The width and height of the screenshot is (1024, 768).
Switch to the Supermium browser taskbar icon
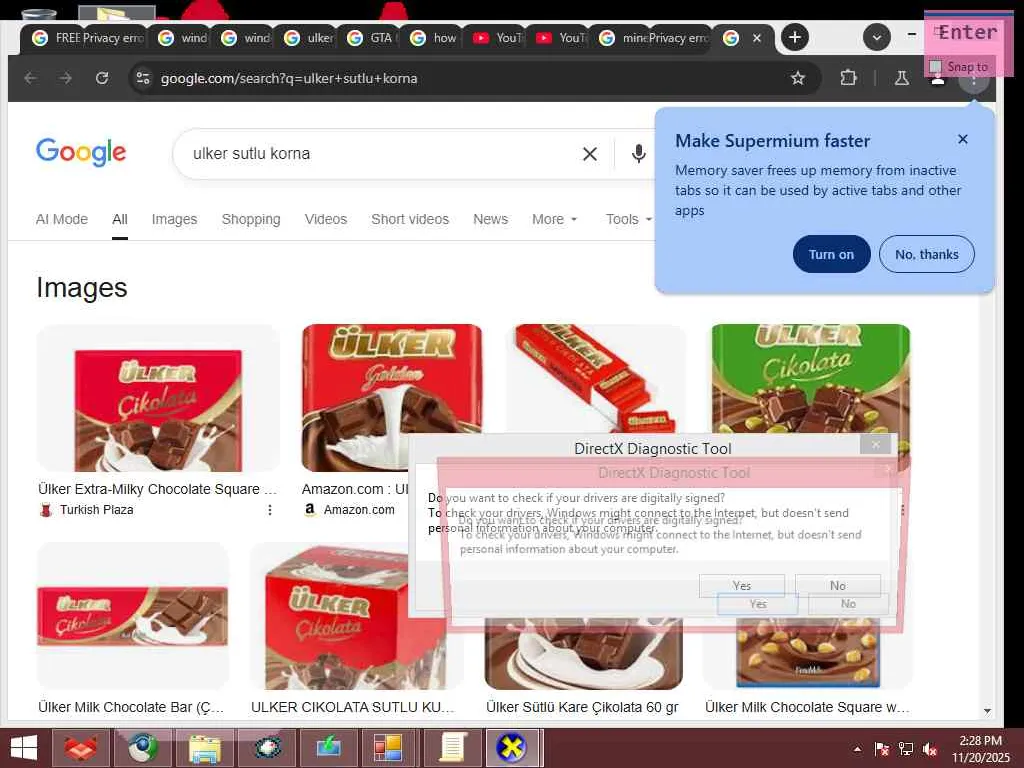pos(143,748)
